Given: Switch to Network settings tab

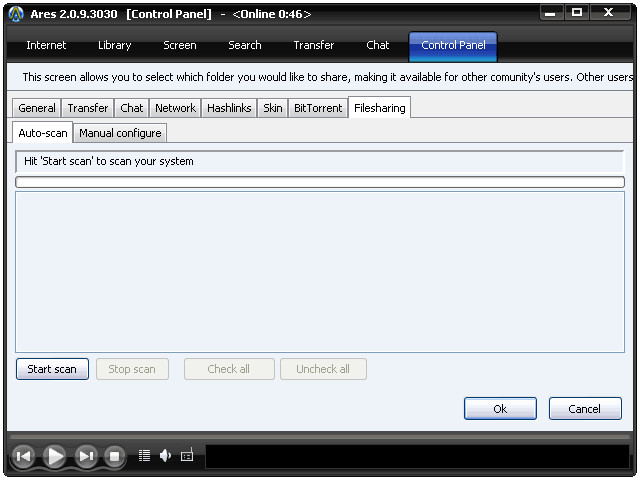Looking at the screenshot, I should (x=175, y=108).
